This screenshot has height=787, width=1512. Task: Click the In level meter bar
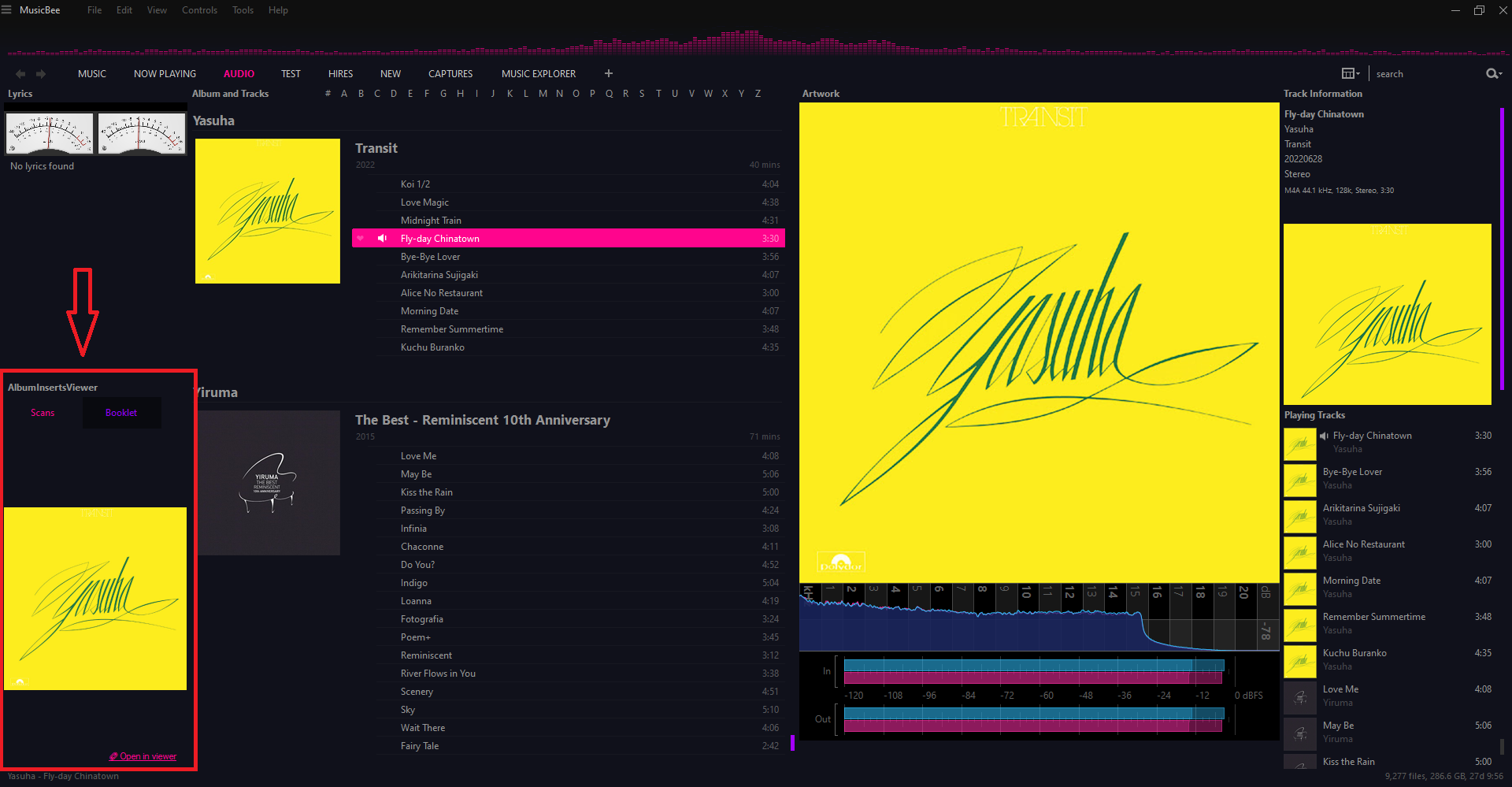pyautogui.click(x=1034, y=672)
